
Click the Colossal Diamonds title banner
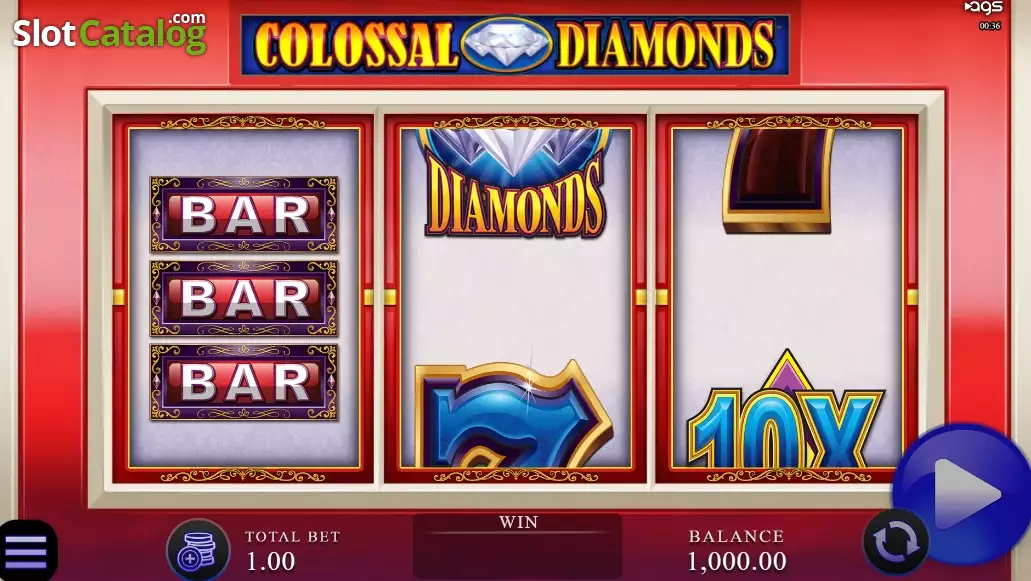pos(515,45)
